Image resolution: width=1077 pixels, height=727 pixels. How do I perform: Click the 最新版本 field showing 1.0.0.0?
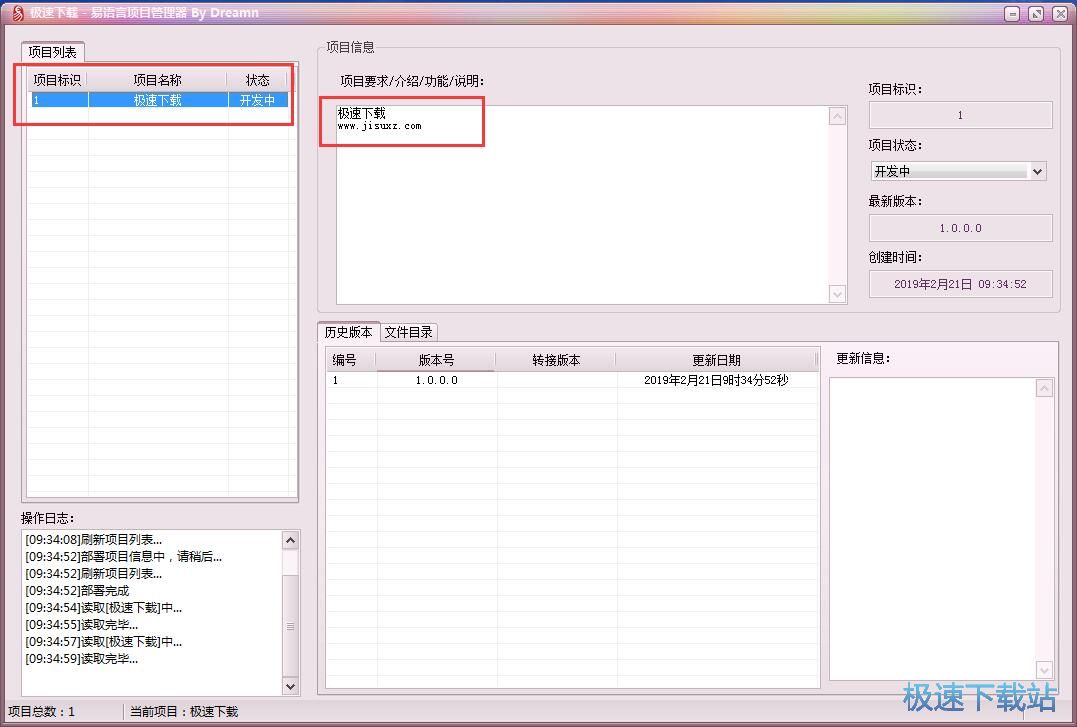(x=960, y=228)
